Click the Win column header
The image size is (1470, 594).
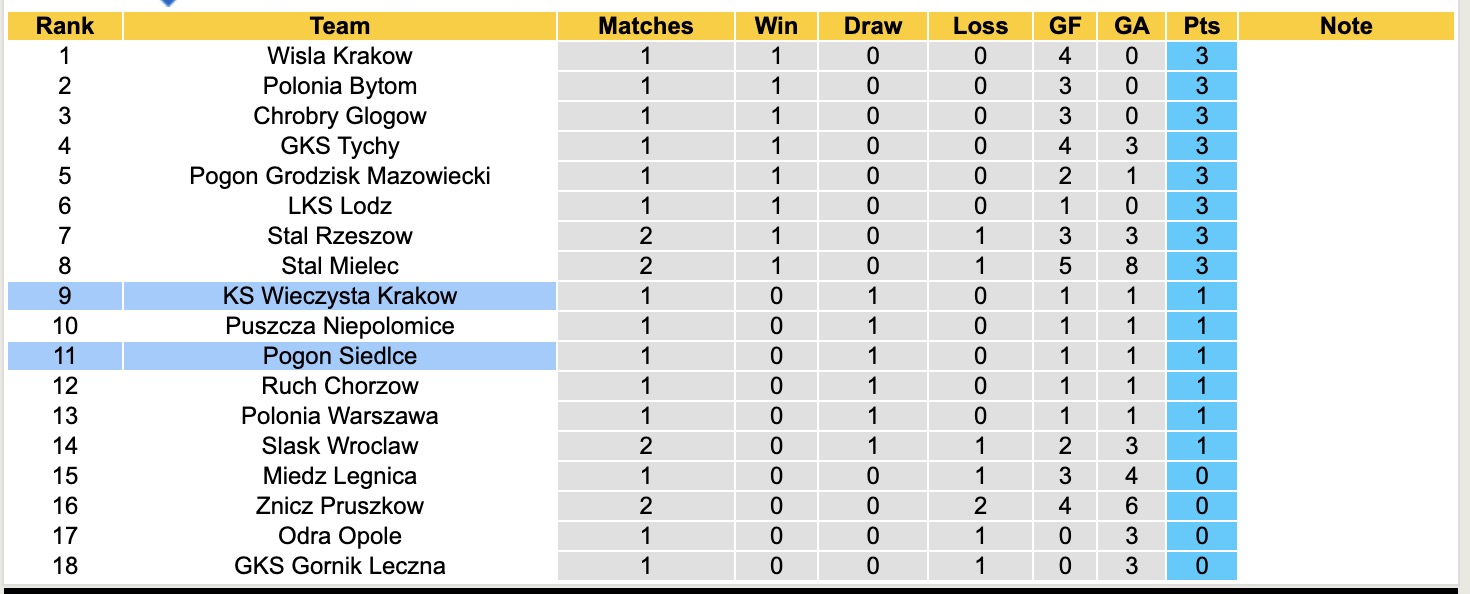pos(777,26)
